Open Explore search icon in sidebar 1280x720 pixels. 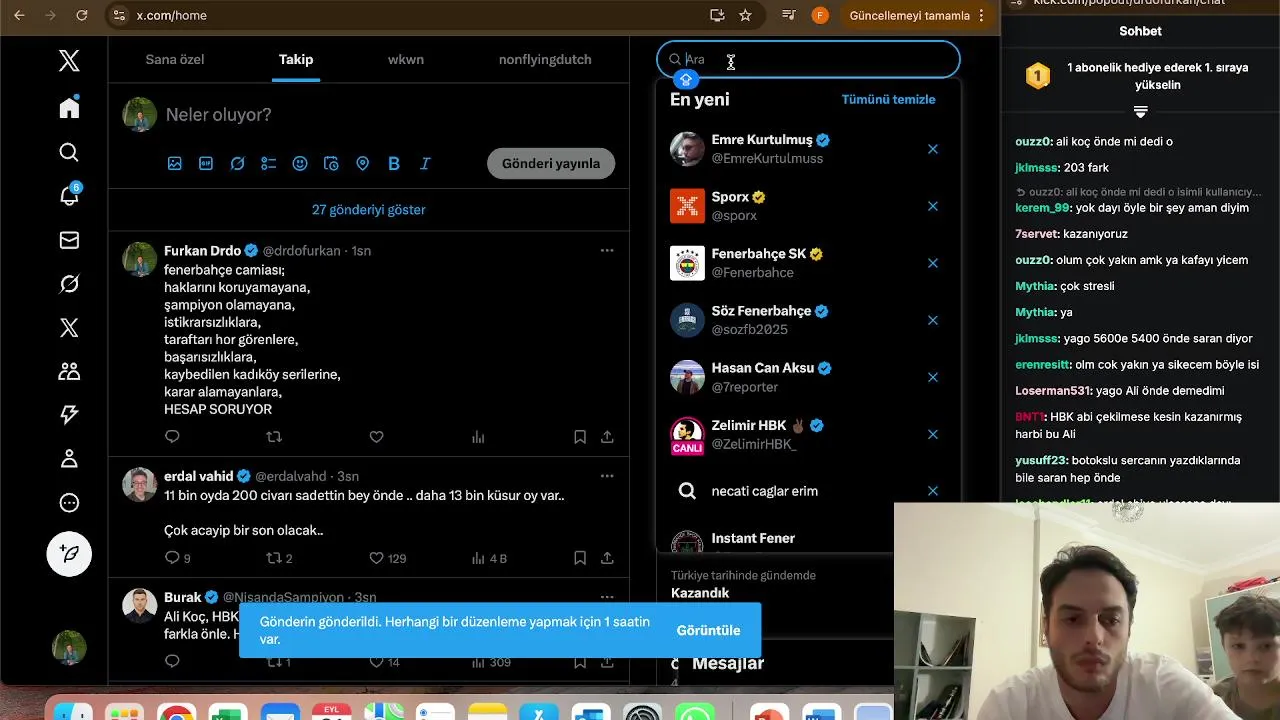[69, 152]
